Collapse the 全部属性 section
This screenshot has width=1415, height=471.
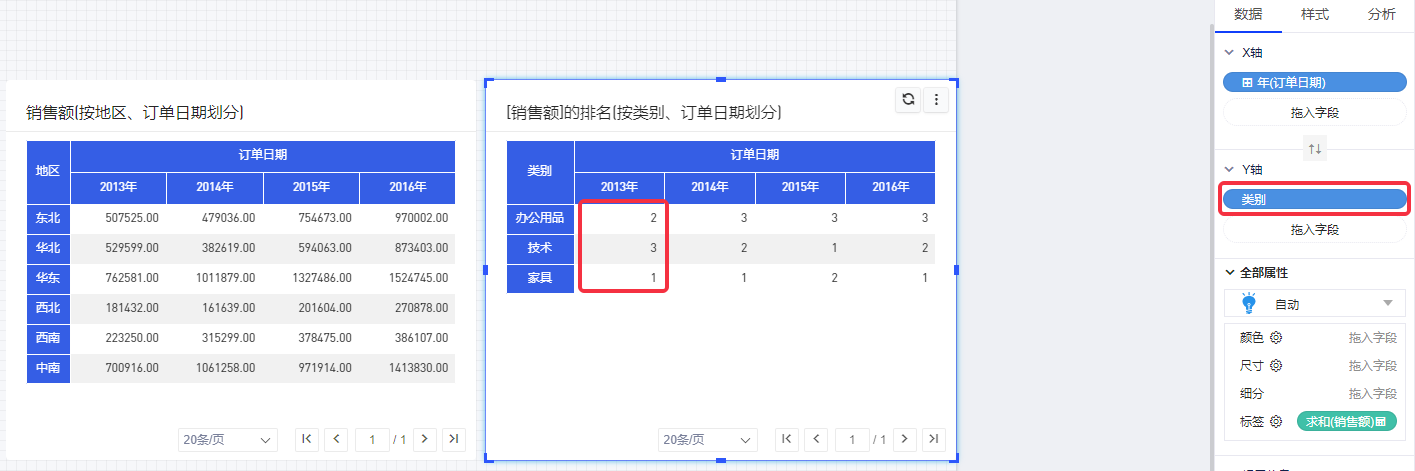point(1229,272)
